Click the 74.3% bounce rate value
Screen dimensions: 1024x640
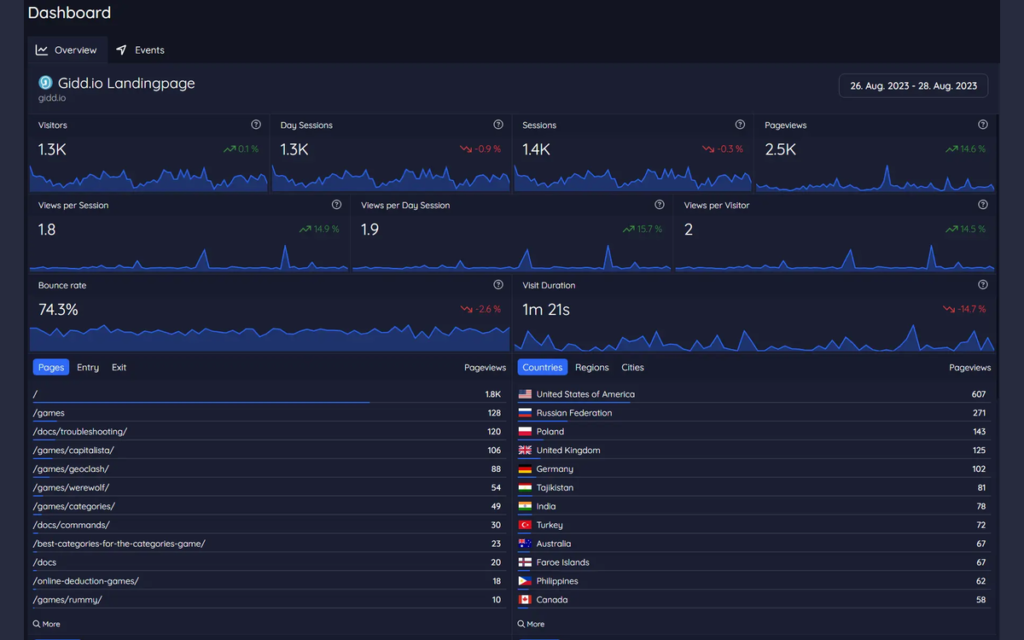58,310
